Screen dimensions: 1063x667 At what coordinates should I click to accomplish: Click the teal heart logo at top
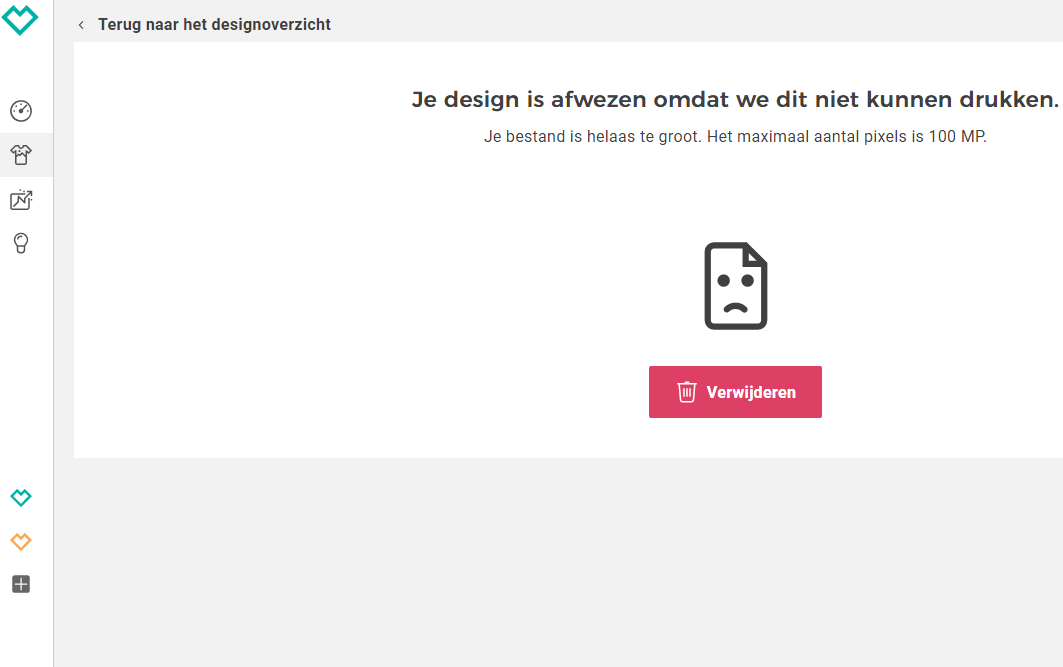point(20,18)
